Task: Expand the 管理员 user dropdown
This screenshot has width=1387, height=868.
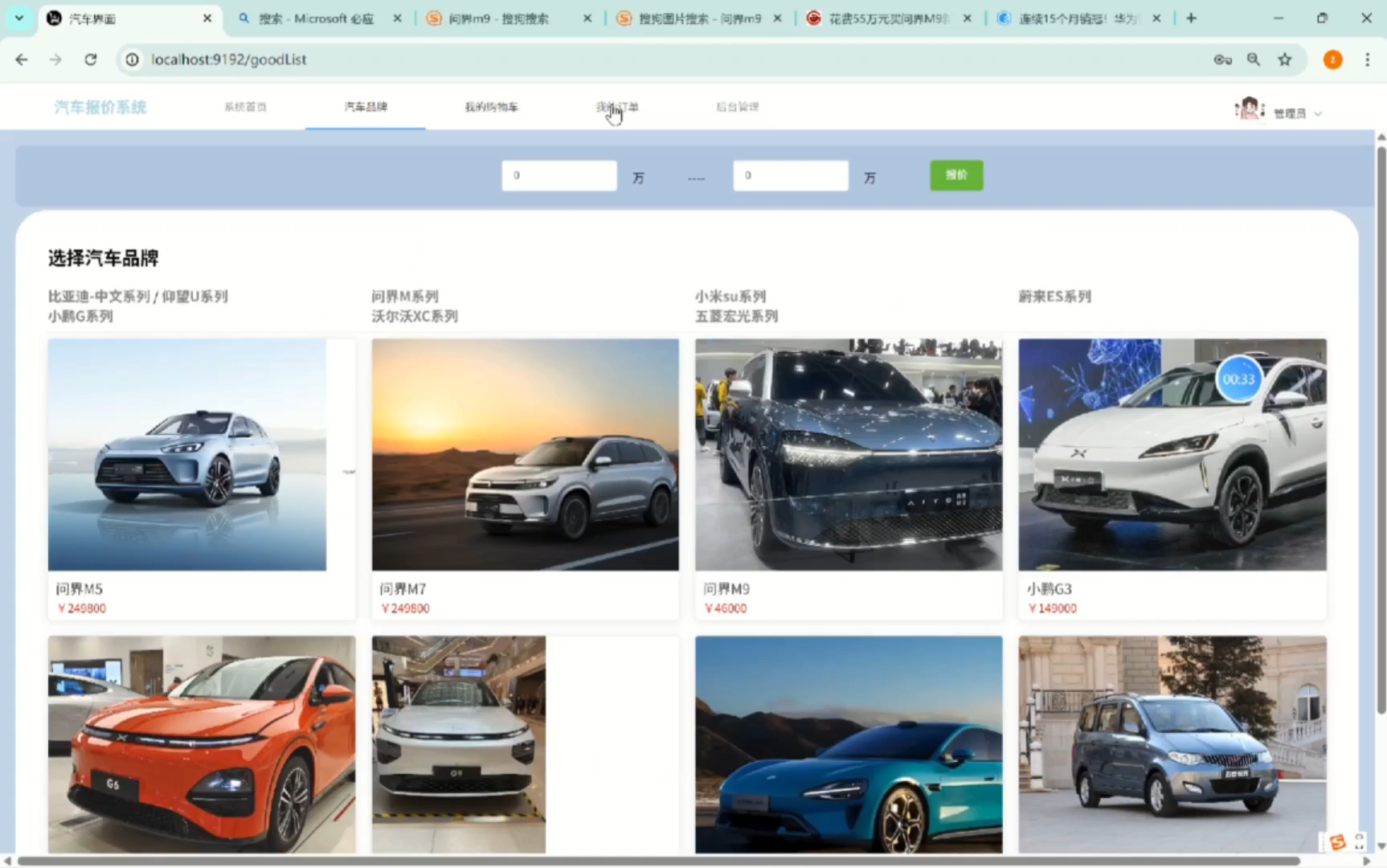Action: click(1298, 113)
